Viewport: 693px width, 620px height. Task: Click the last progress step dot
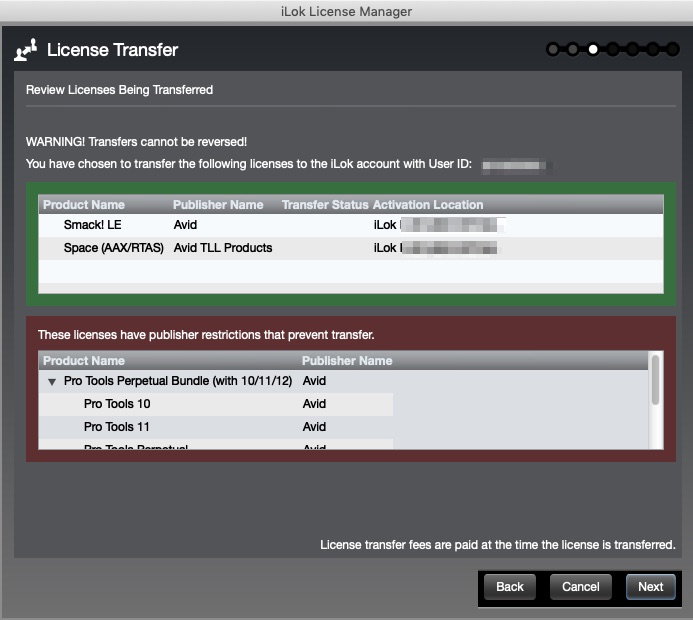pyautogui.click(x=673, y=49)
